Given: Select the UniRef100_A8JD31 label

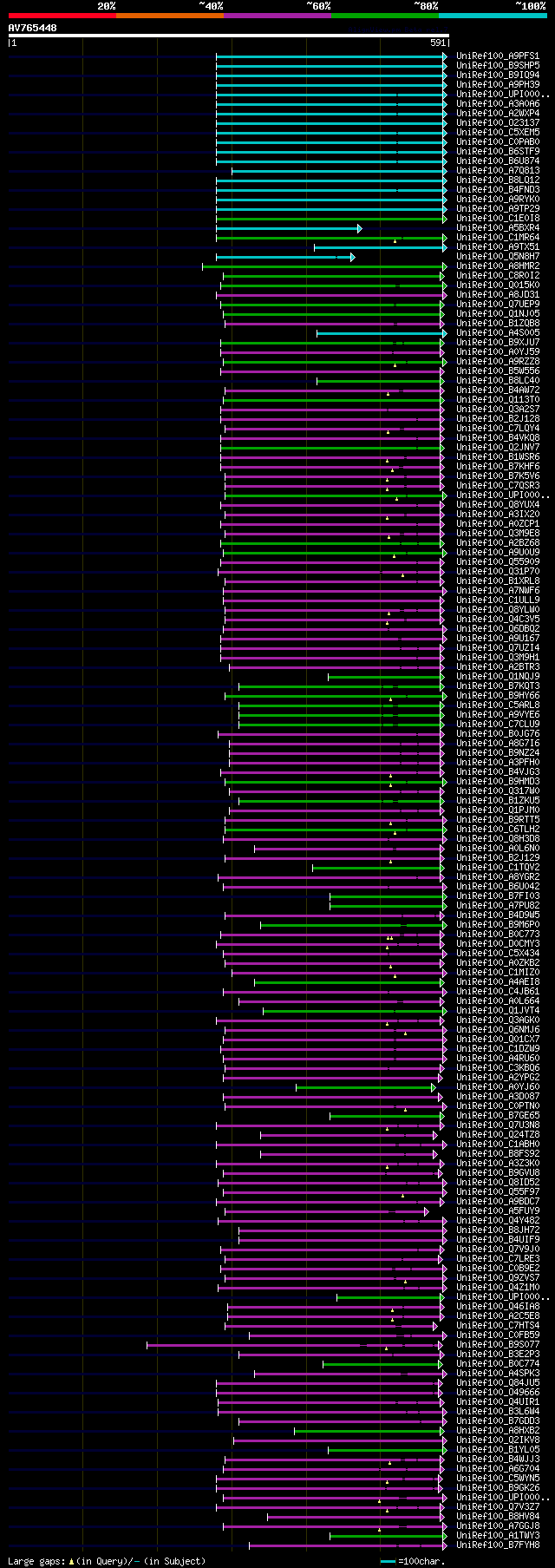Looking at the screenshot, I should click(498, 294).
